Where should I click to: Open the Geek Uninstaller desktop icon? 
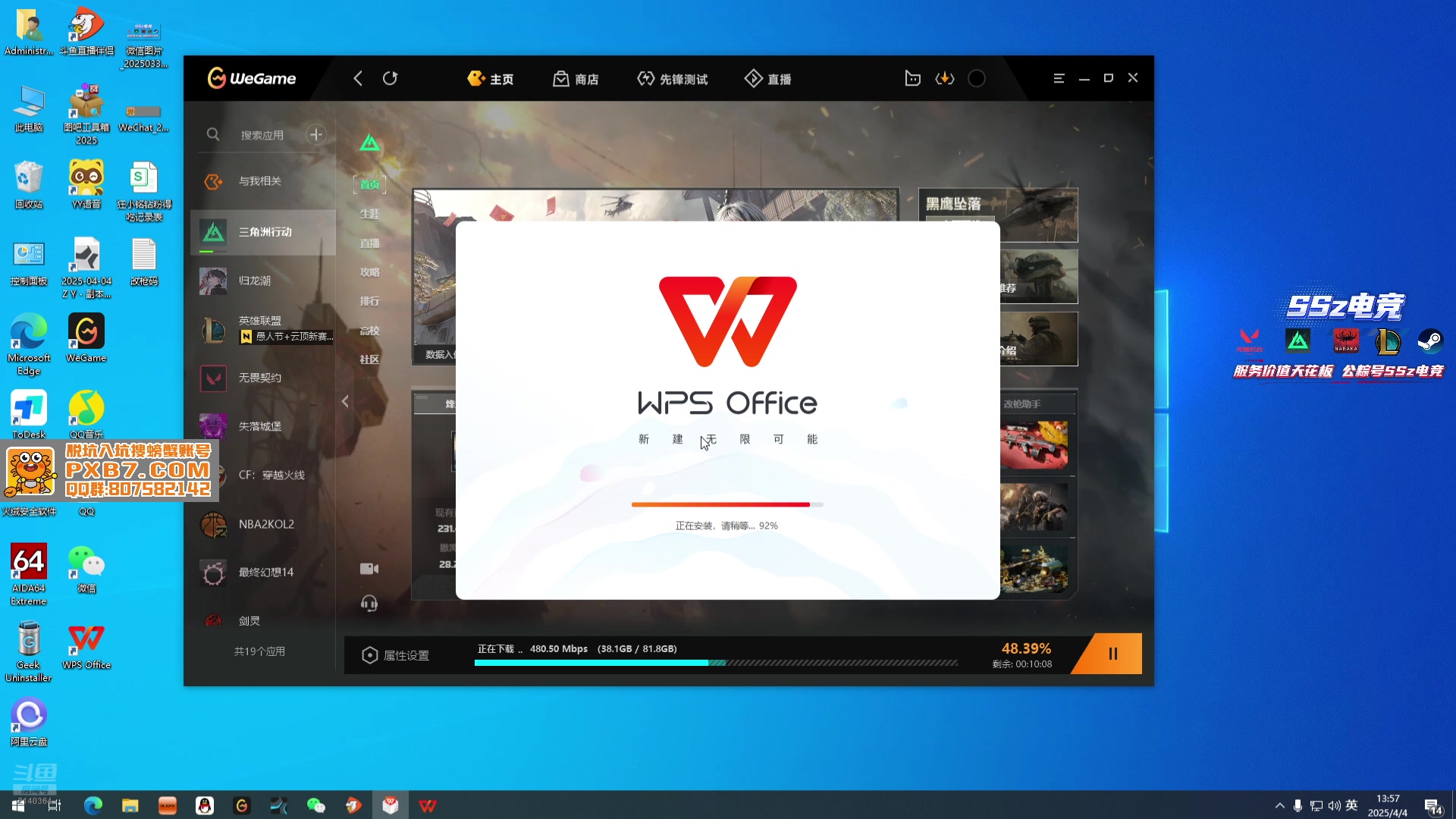point(29,651)
